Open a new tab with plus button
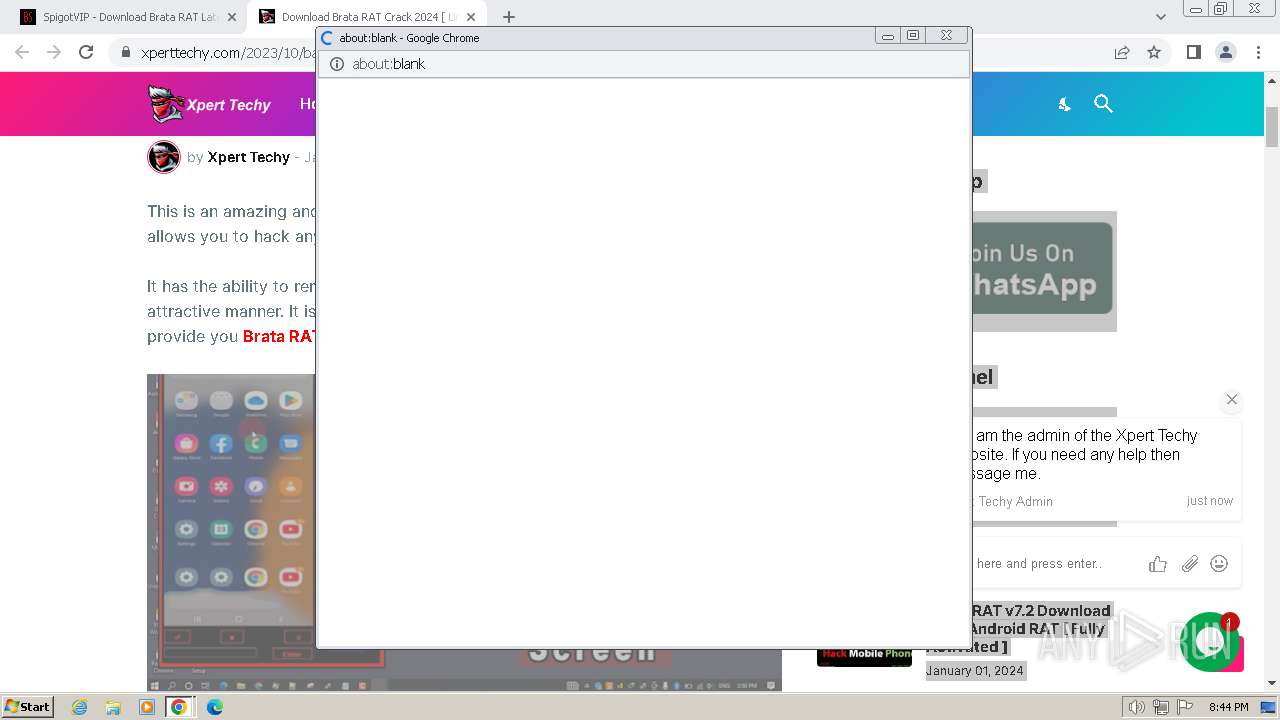The image size is (1280, 720). pyautogui.click(x=508, y=17)
